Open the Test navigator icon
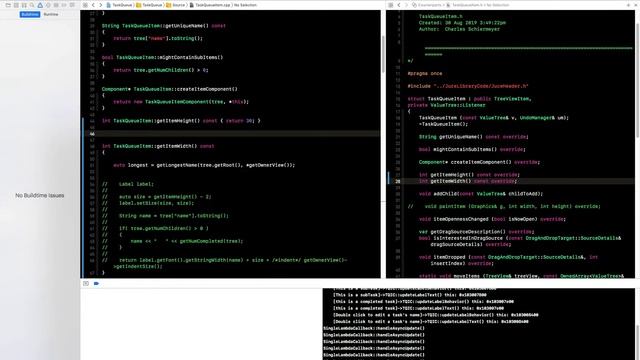640x360 pixels. (48, 5)
